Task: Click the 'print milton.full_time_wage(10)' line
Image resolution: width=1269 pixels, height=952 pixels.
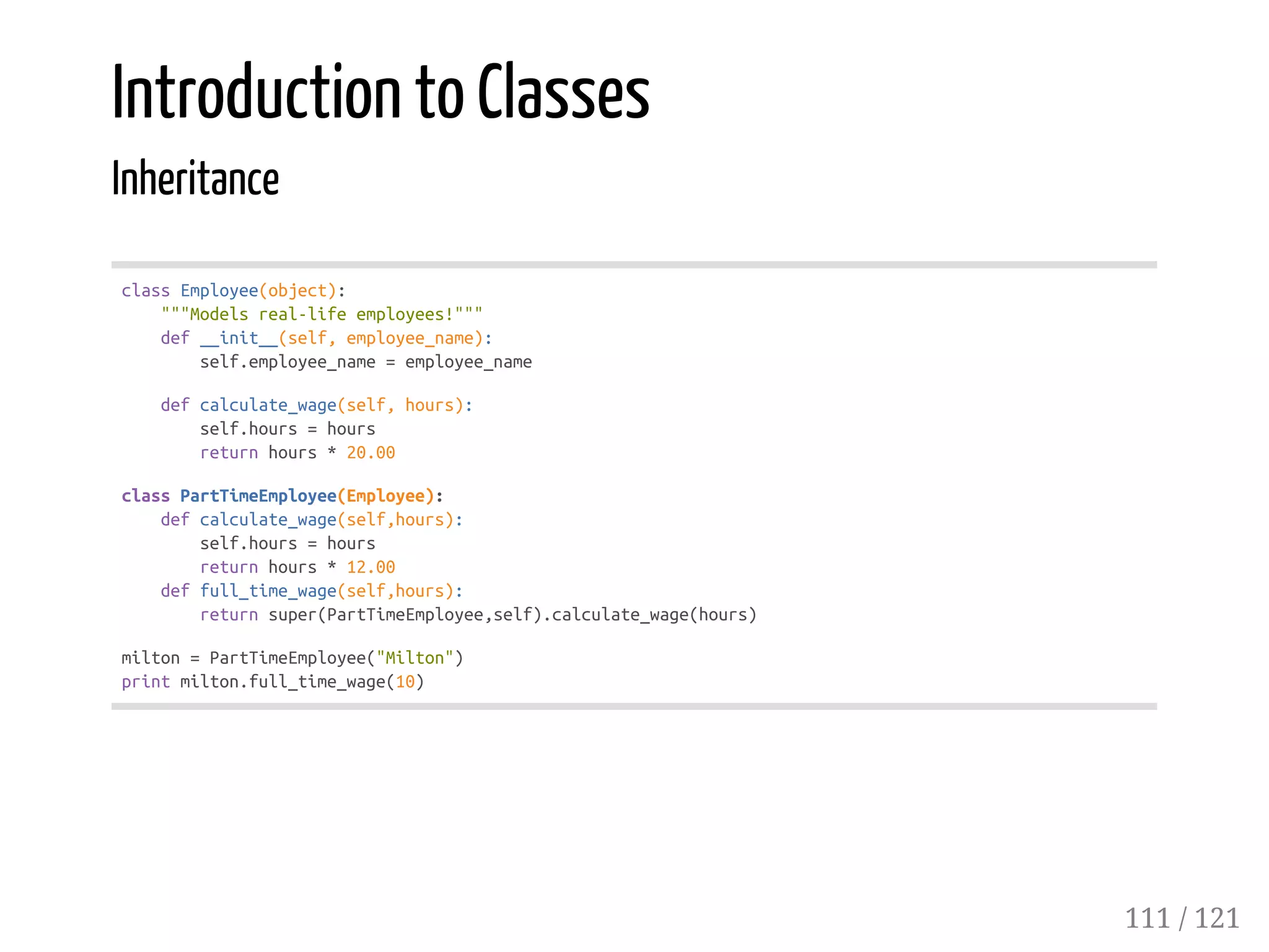Action: (273, 682)
